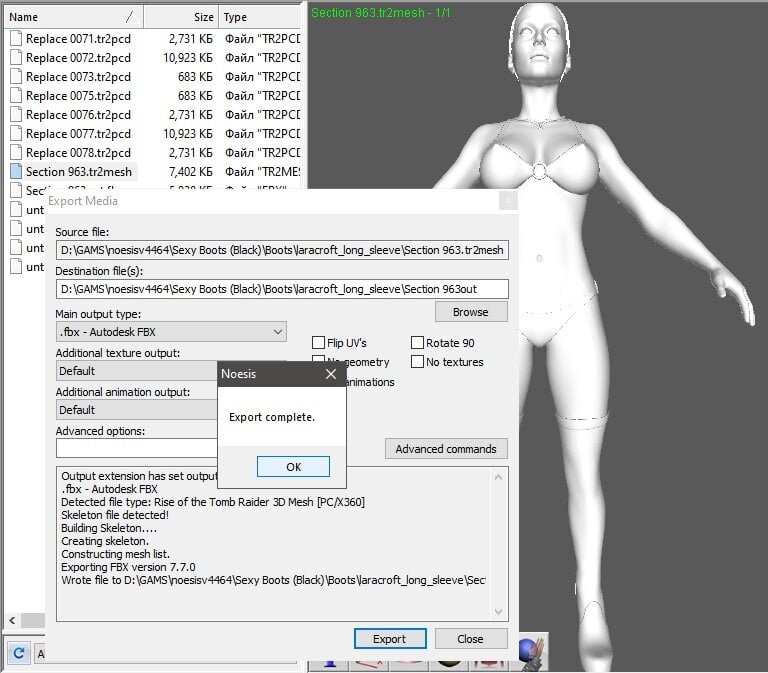The image size is (768, 673).
Task: Click the file icon of Replace 0077.tr2pcd
Action: [16, 133]
